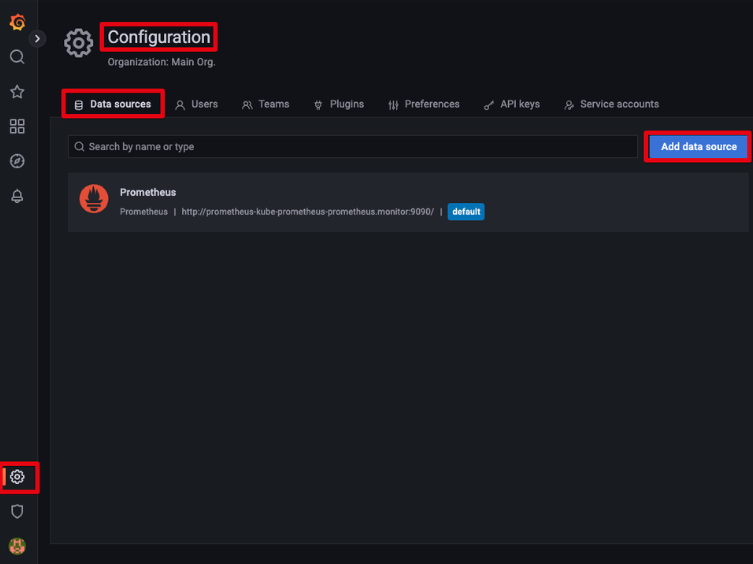
Task: Click the Organization: Main Org. subtitle
Action: [x=161, y=62]
